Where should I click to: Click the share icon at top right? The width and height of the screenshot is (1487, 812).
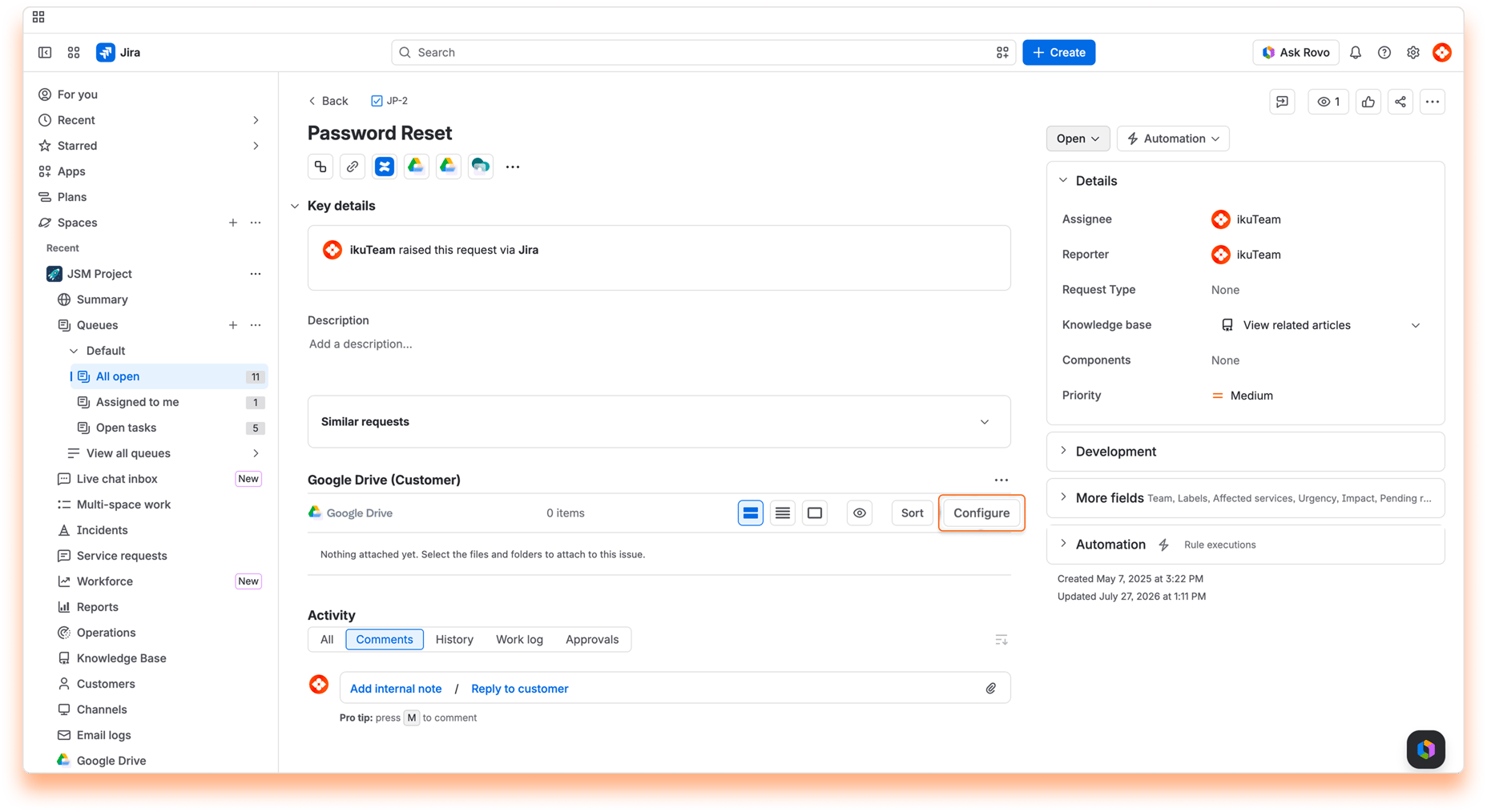pyautogui.click(x=1400, y=102)
